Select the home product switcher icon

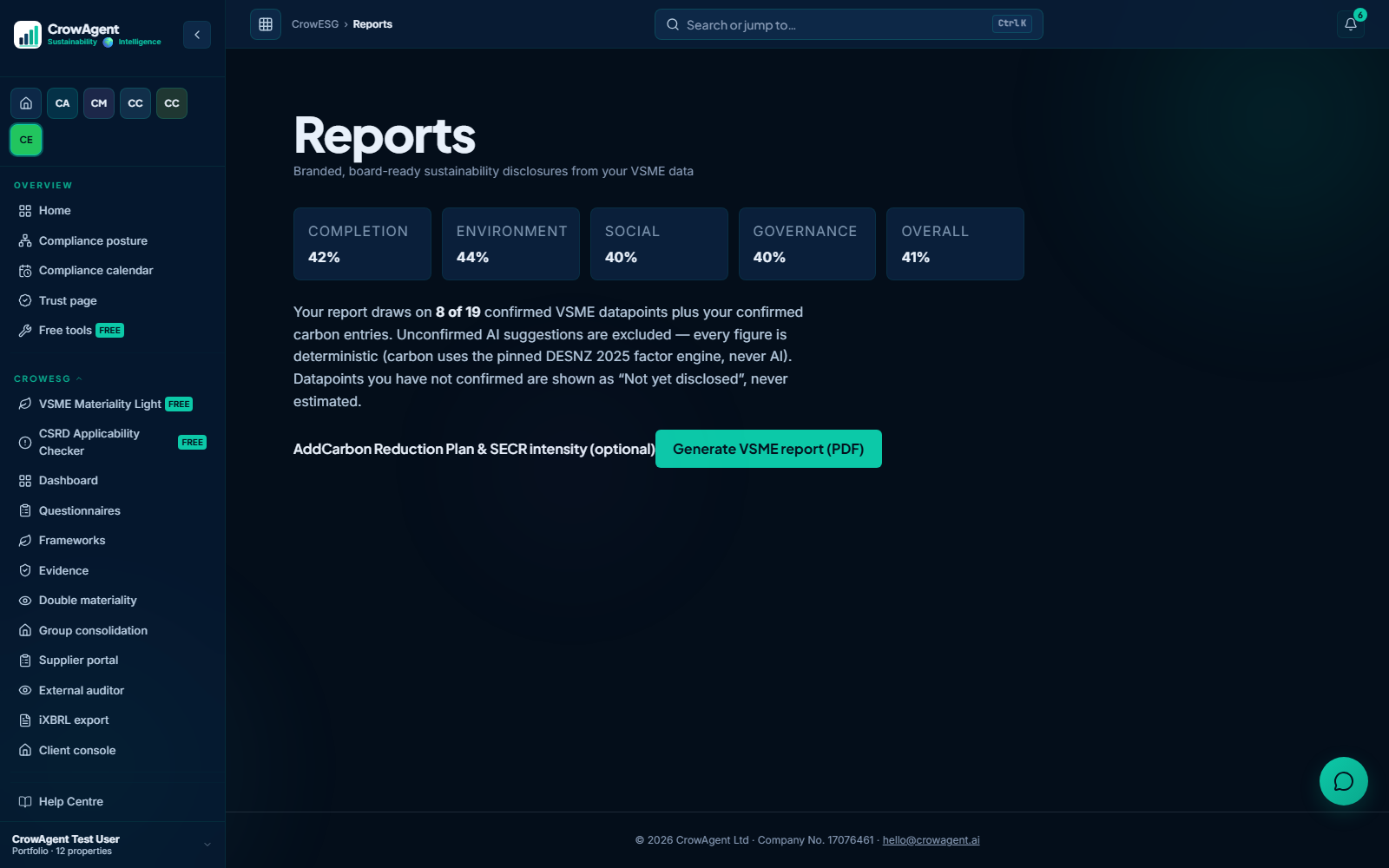pos(26,103)
